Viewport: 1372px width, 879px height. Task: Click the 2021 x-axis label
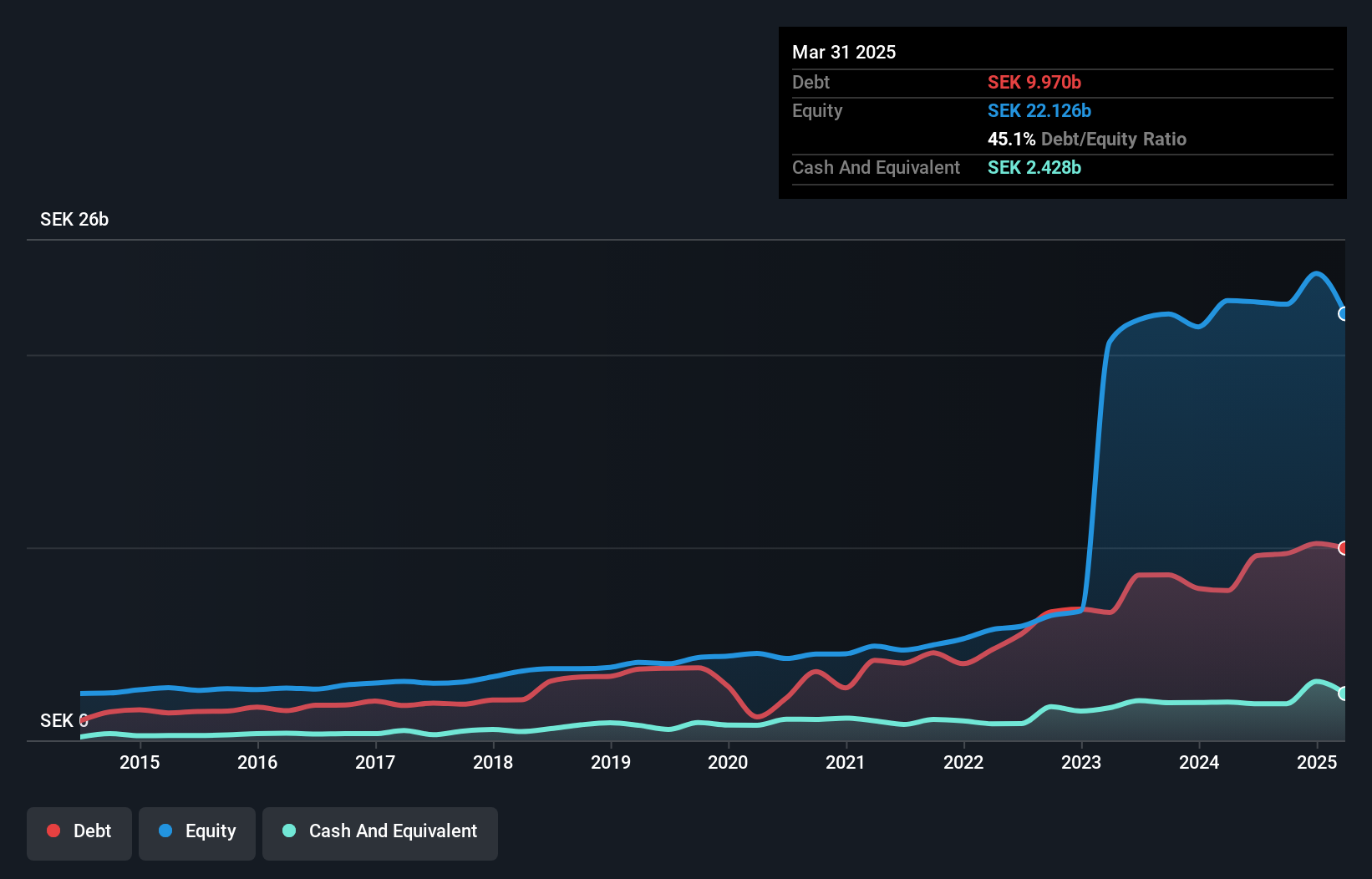point(846,762)
